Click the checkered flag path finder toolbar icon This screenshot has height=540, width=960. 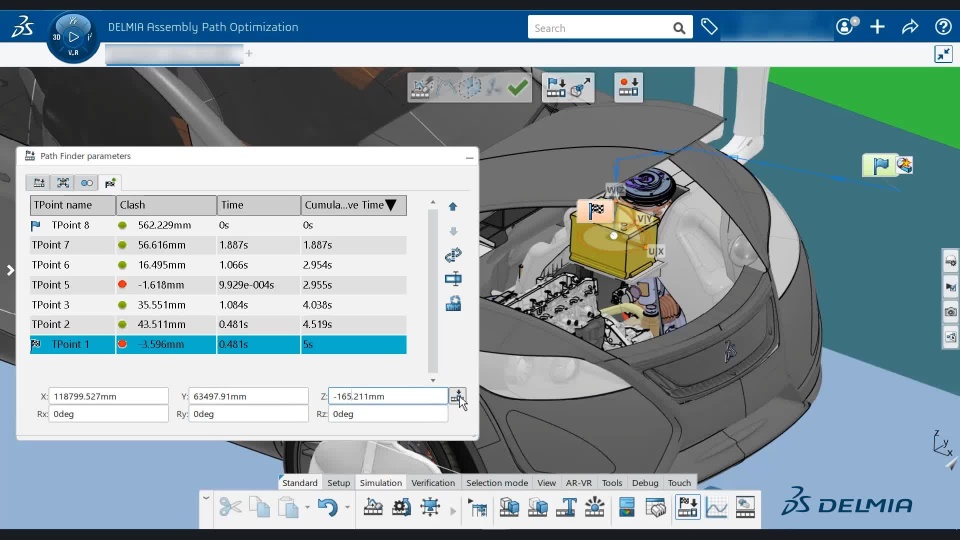point(688,507)
